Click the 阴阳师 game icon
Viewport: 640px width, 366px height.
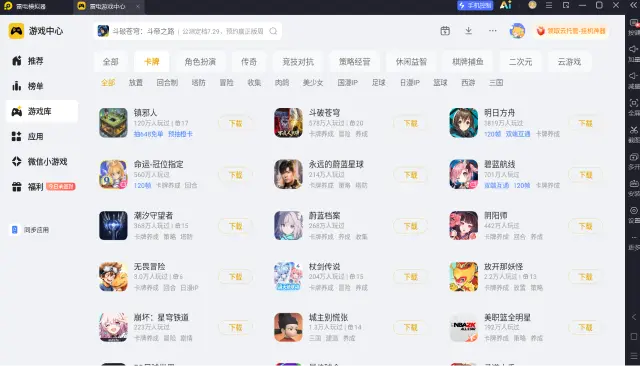click(x=463, y=225)
